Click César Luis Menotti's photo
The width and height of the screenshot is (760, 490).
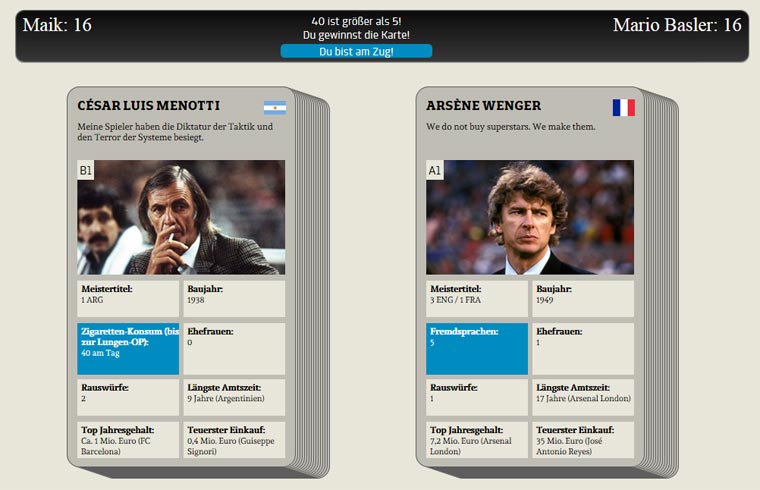[181, 217]
